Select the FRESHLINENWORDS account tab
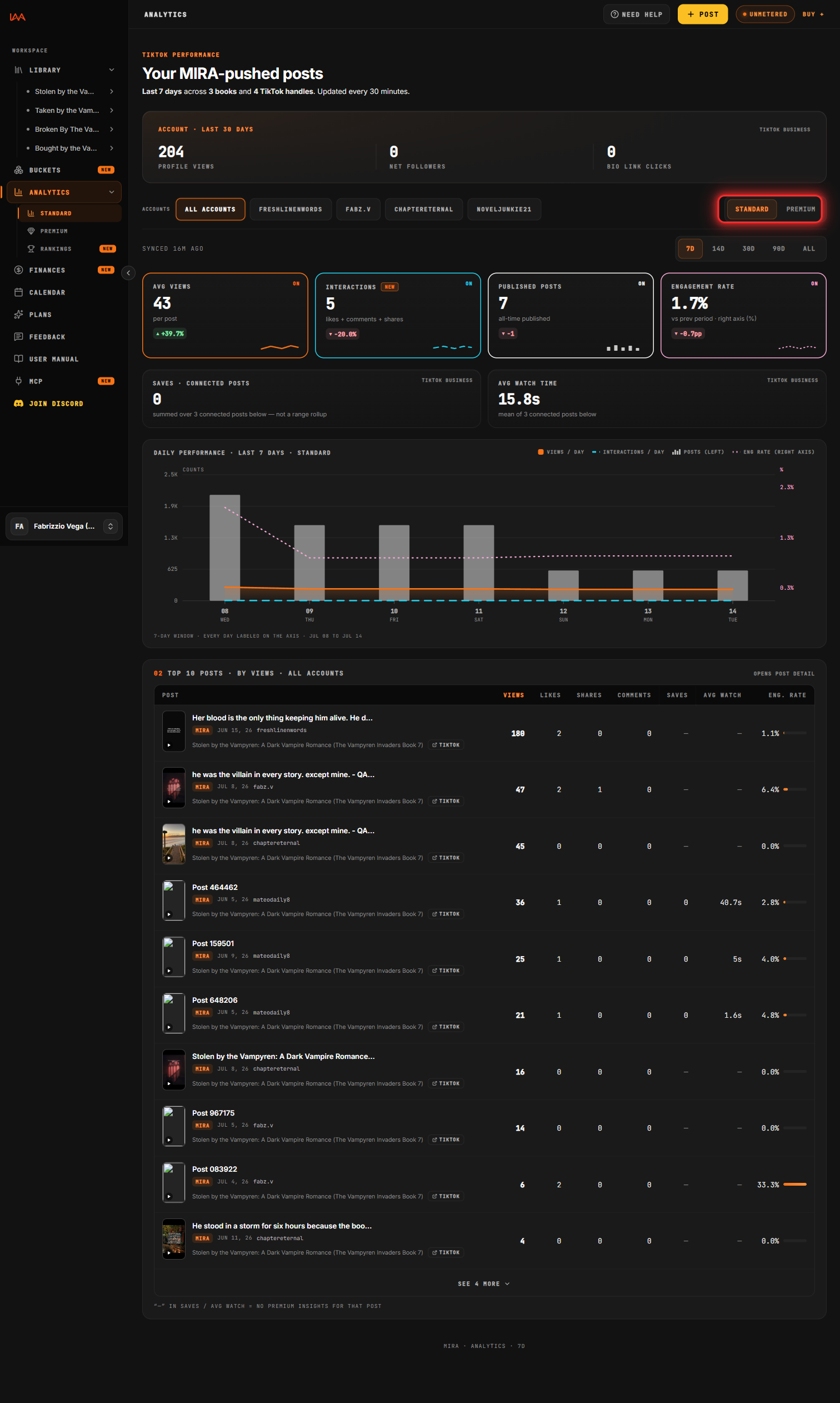Viewport: 840px width, 1403px height. point(291,209)
